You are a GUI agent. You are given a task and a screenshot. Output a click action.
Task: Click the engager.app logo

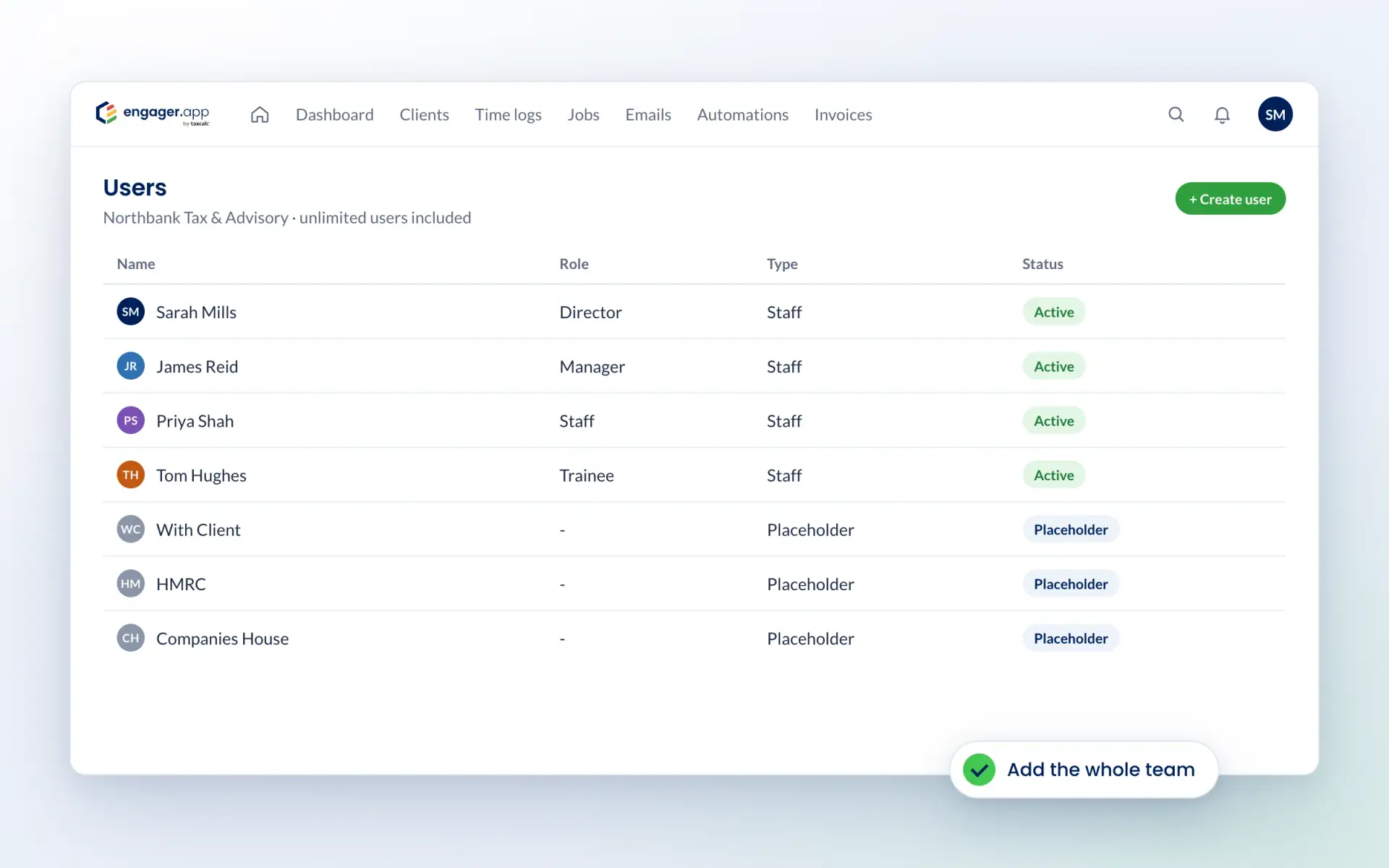pyautogui.click(x=153, y=114)
